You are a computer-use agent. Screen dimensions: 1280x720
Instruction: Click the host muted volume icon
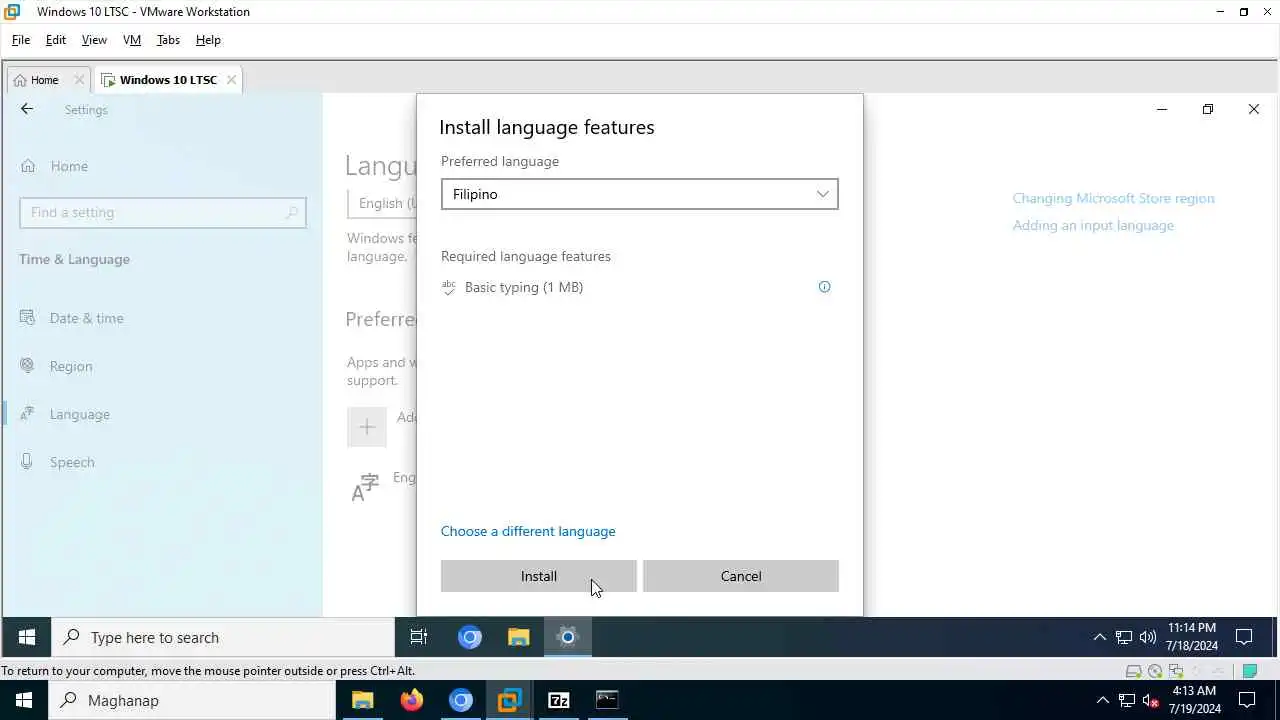point(1151,700)
